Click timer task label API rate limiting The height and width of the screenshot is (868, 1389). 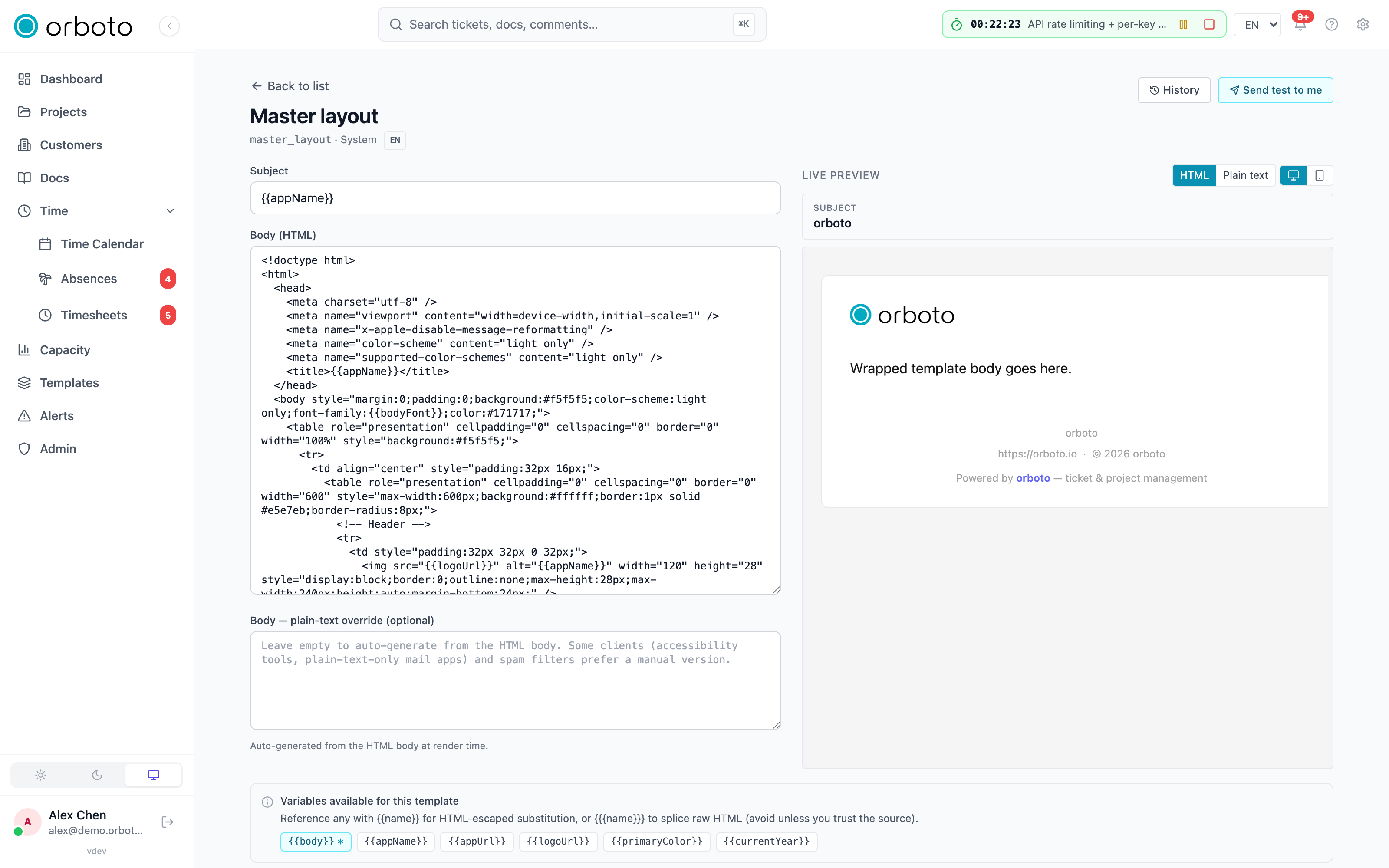click(1097, 24)
